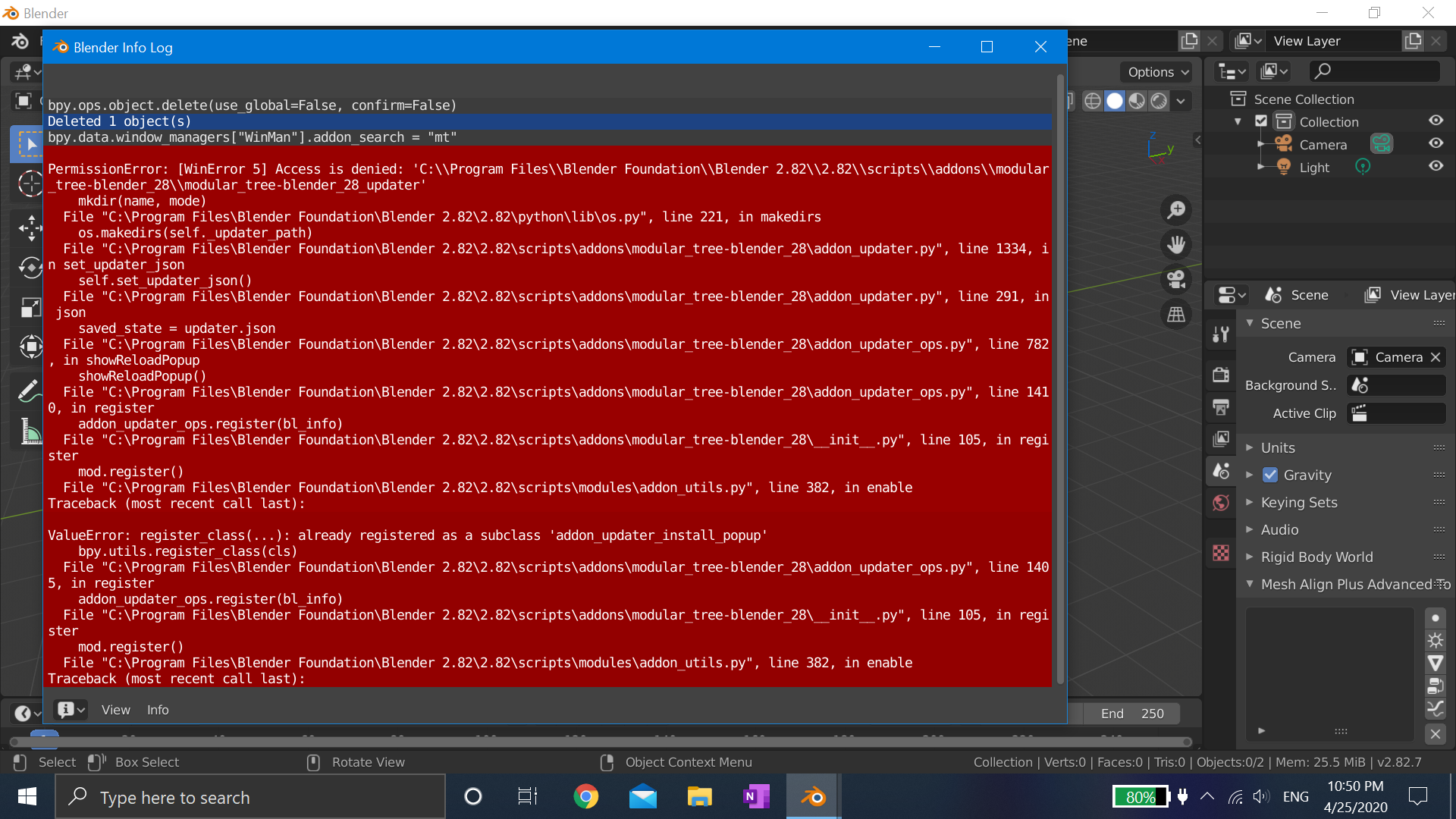Open the Info menu in the log window
1456x819 pixels.
pos(157,710)
